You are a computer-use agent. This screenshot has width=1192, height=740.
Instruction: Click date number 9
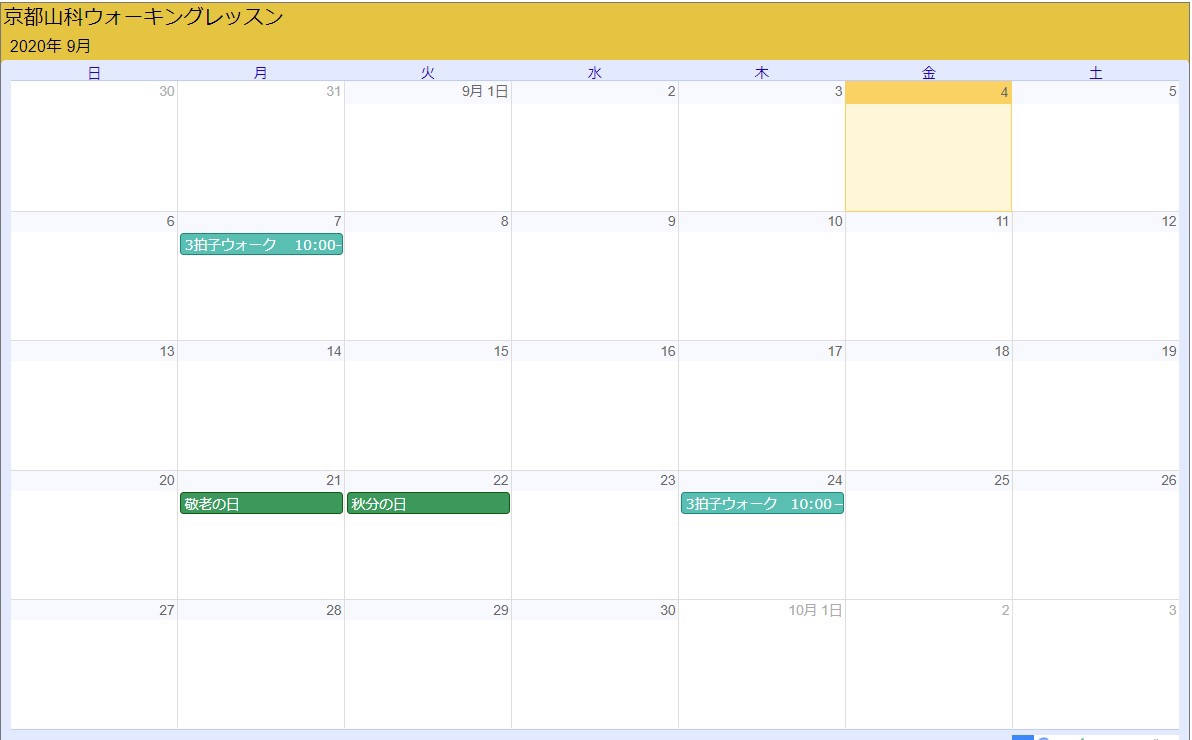pyautogui.click(x=671, y=221)
